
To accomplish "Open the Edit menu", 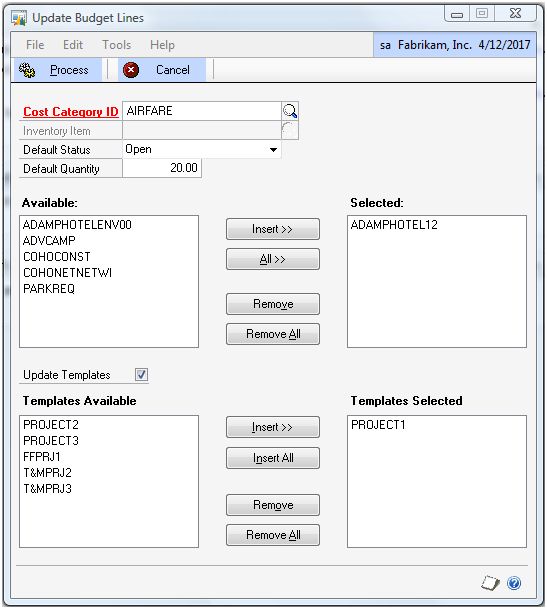I will (x=73, y=45).
